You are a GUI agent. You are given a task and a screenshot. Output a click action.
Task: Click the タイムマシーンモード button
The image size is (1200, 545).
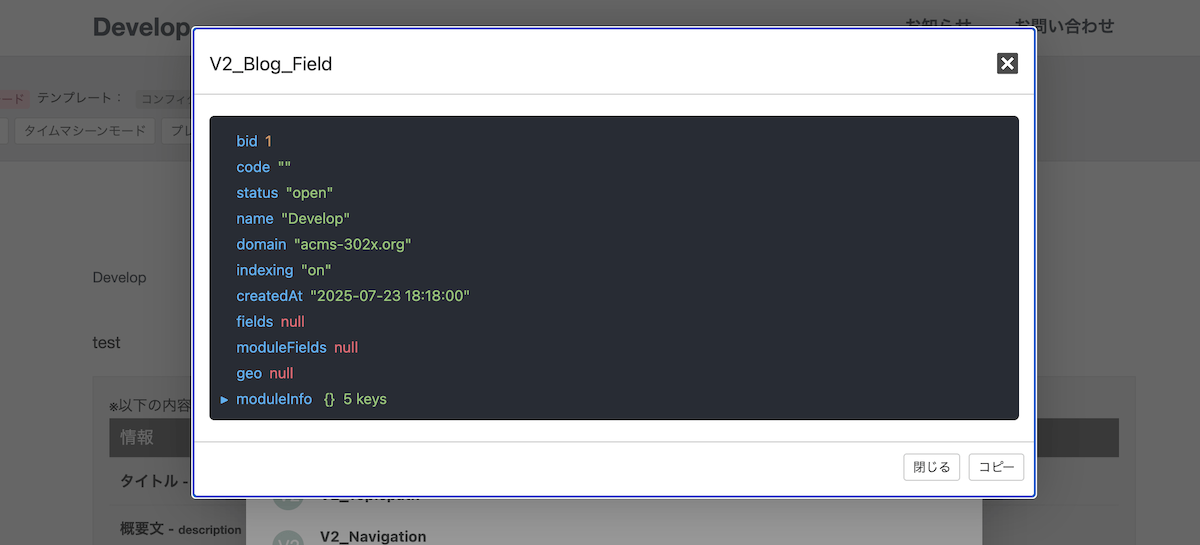[85, 131]
